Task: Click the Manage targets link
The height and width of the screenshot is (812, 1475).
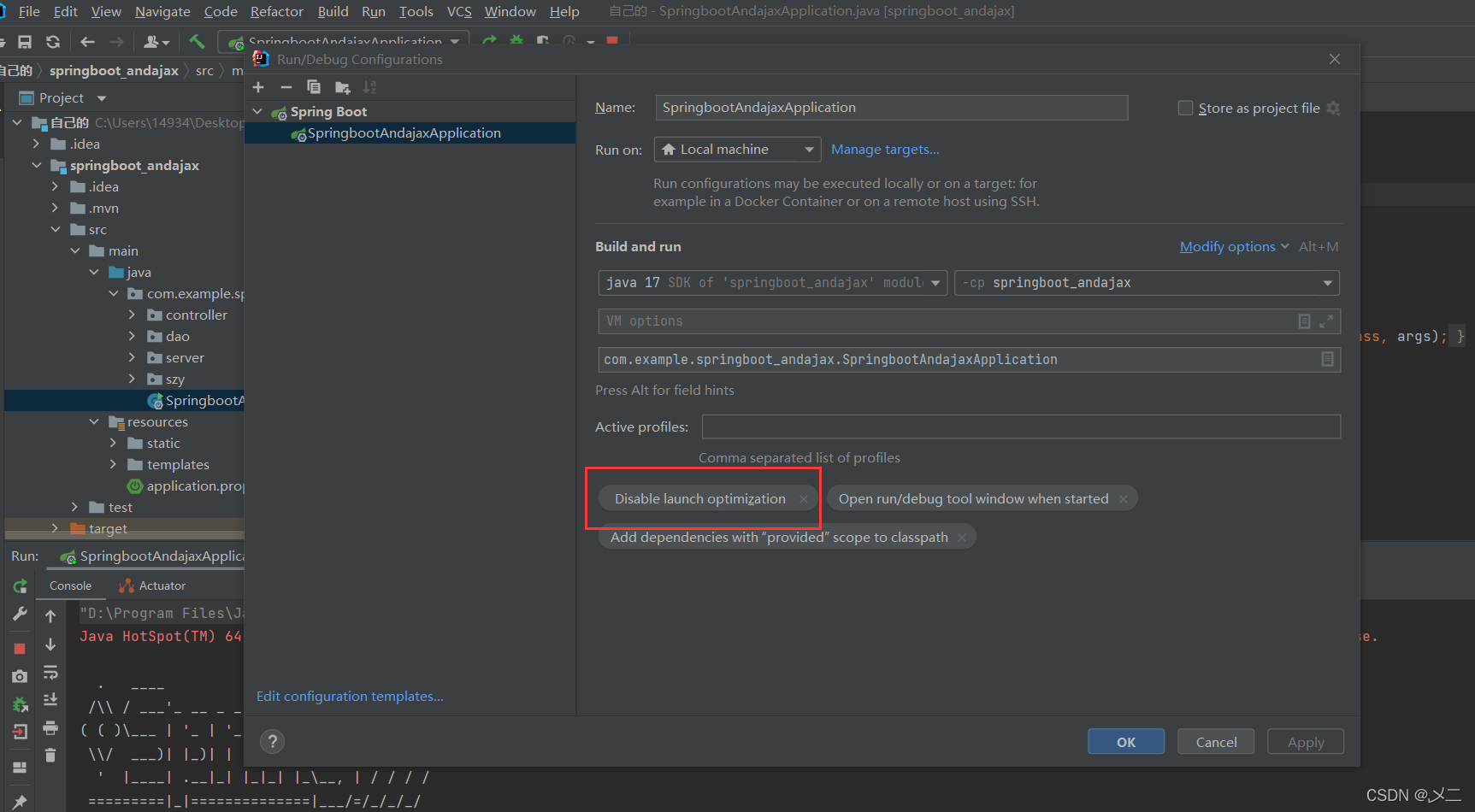Action: point(885,150)
